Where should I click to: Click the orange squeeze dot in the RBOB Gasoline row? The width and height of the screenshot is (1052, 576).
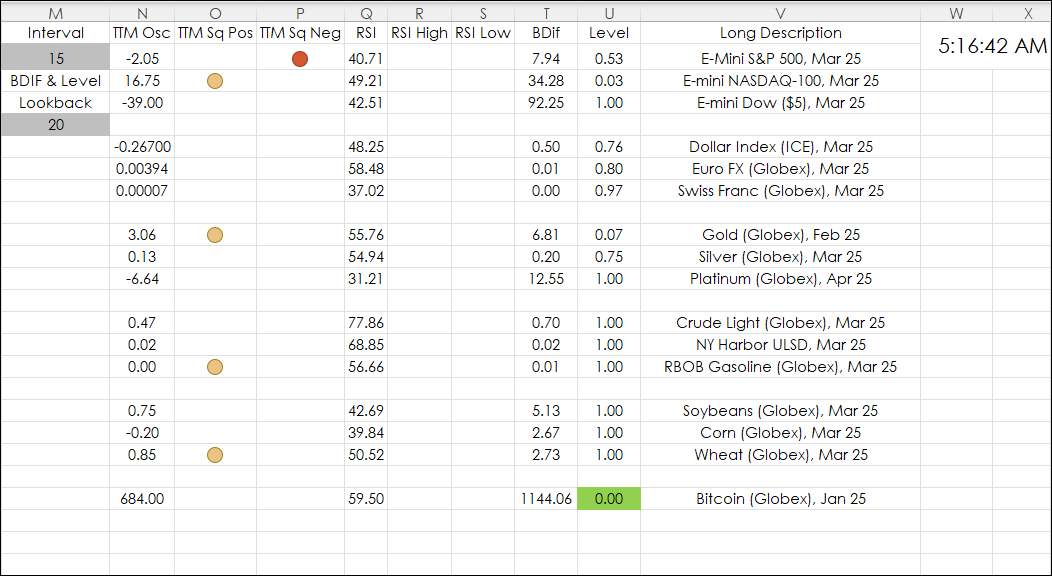(214, 367)
